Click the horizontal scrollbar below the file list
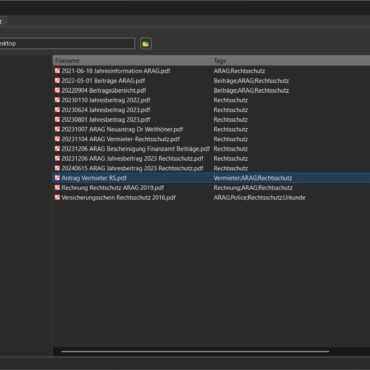The height and width of the screenshot is (370, 370). (x=195, y=351)
